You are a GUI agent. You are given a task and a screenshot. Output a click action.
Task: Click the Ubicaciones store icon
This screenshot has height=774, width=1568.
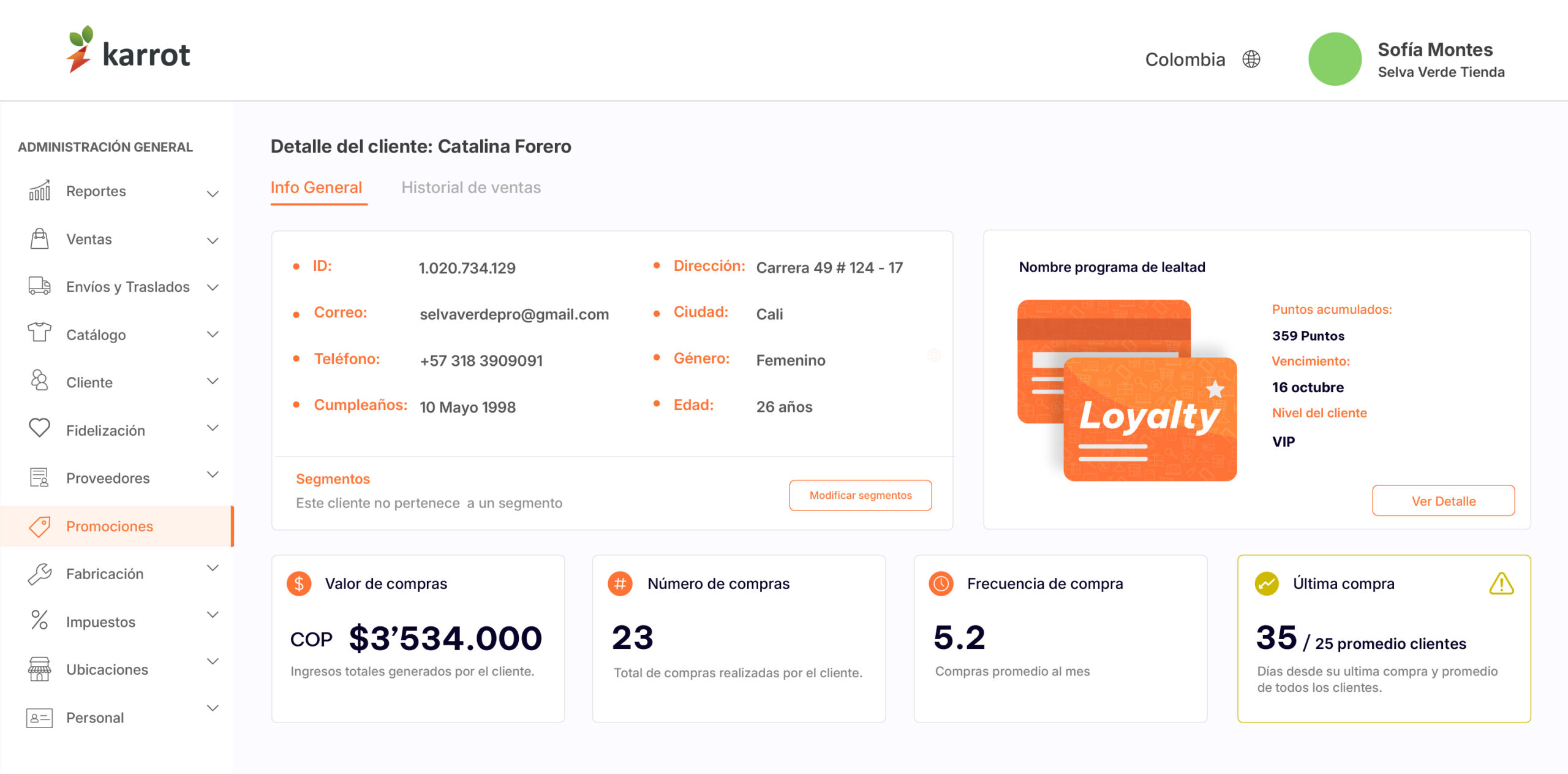click(x=40, y=669)
